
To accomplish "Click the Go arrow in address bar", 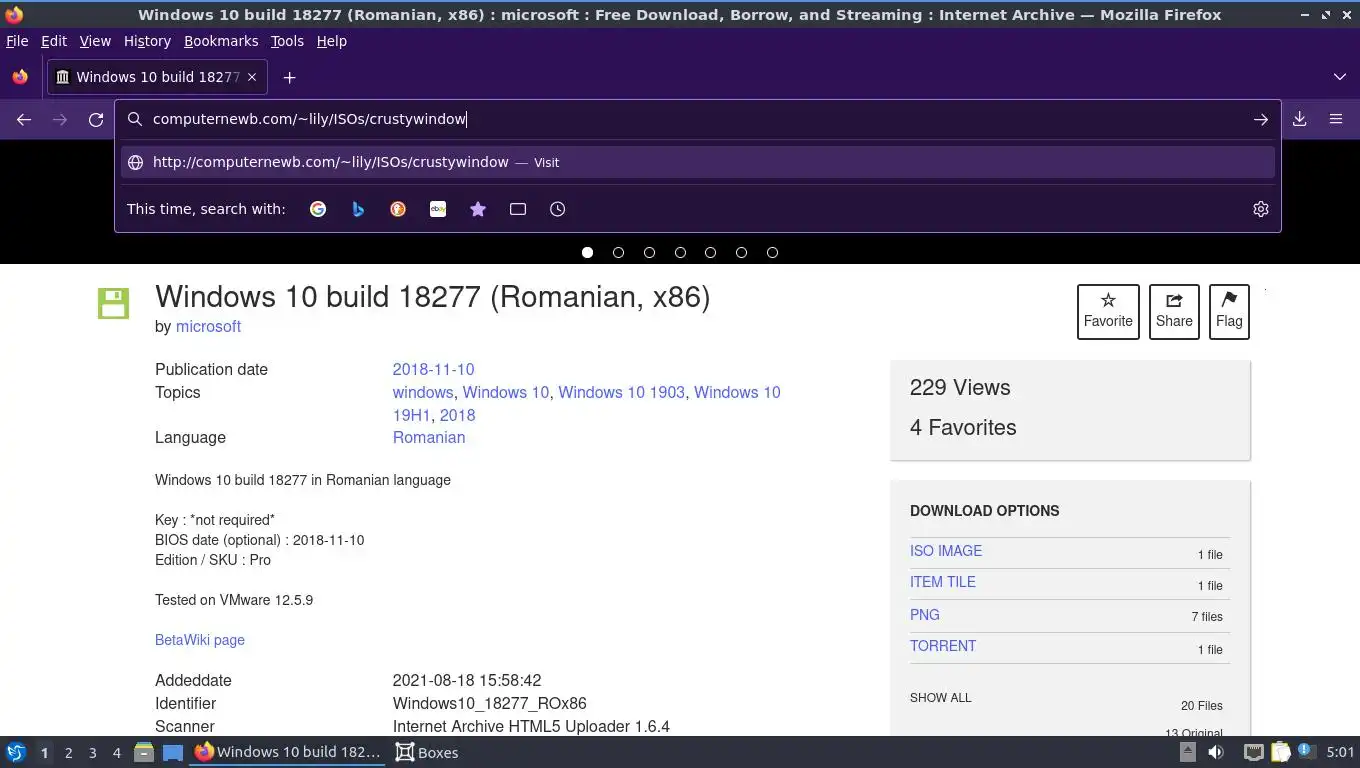I will (x=1261, y=119).
